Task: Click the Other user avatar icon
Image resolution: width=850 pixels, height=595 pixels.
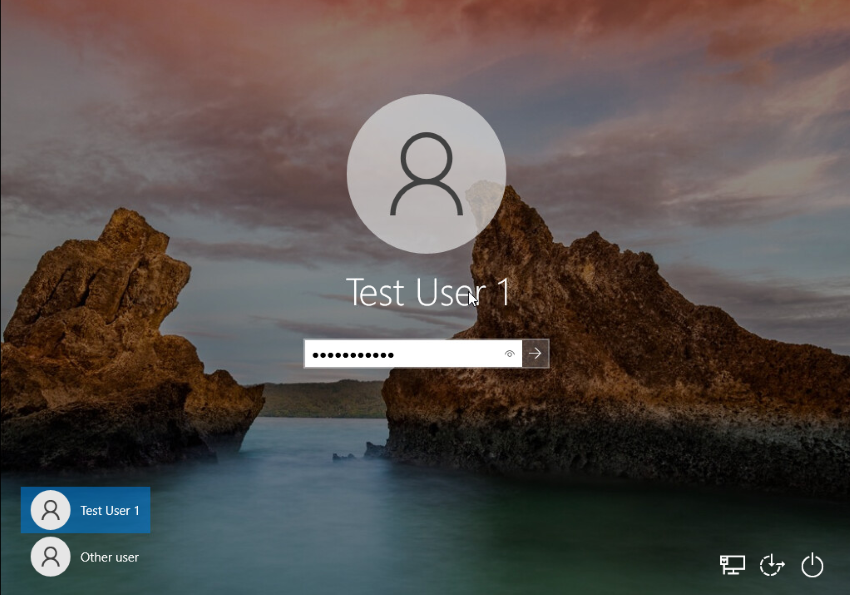Action: coord(50,557)
